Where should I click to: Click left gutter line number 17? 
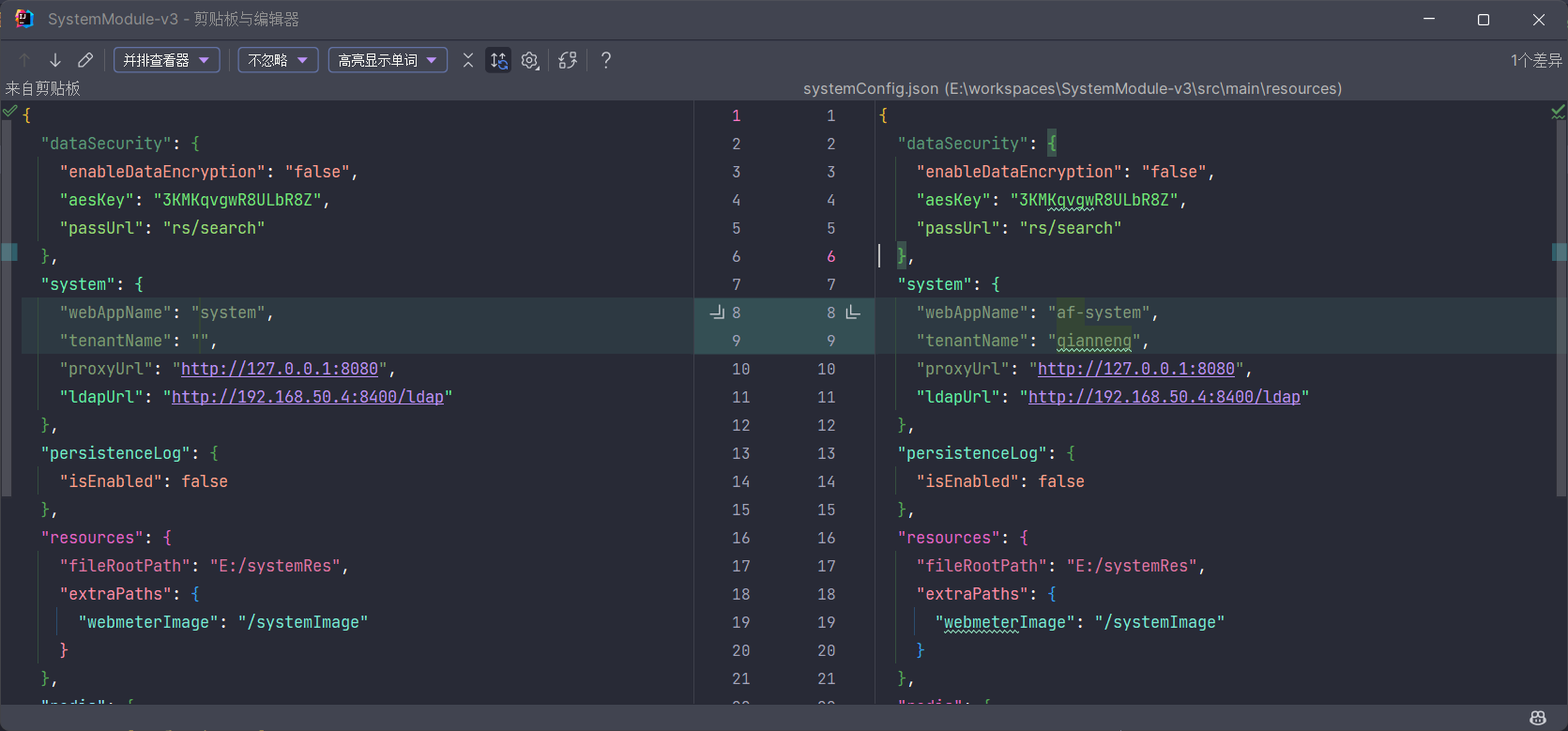741,566
